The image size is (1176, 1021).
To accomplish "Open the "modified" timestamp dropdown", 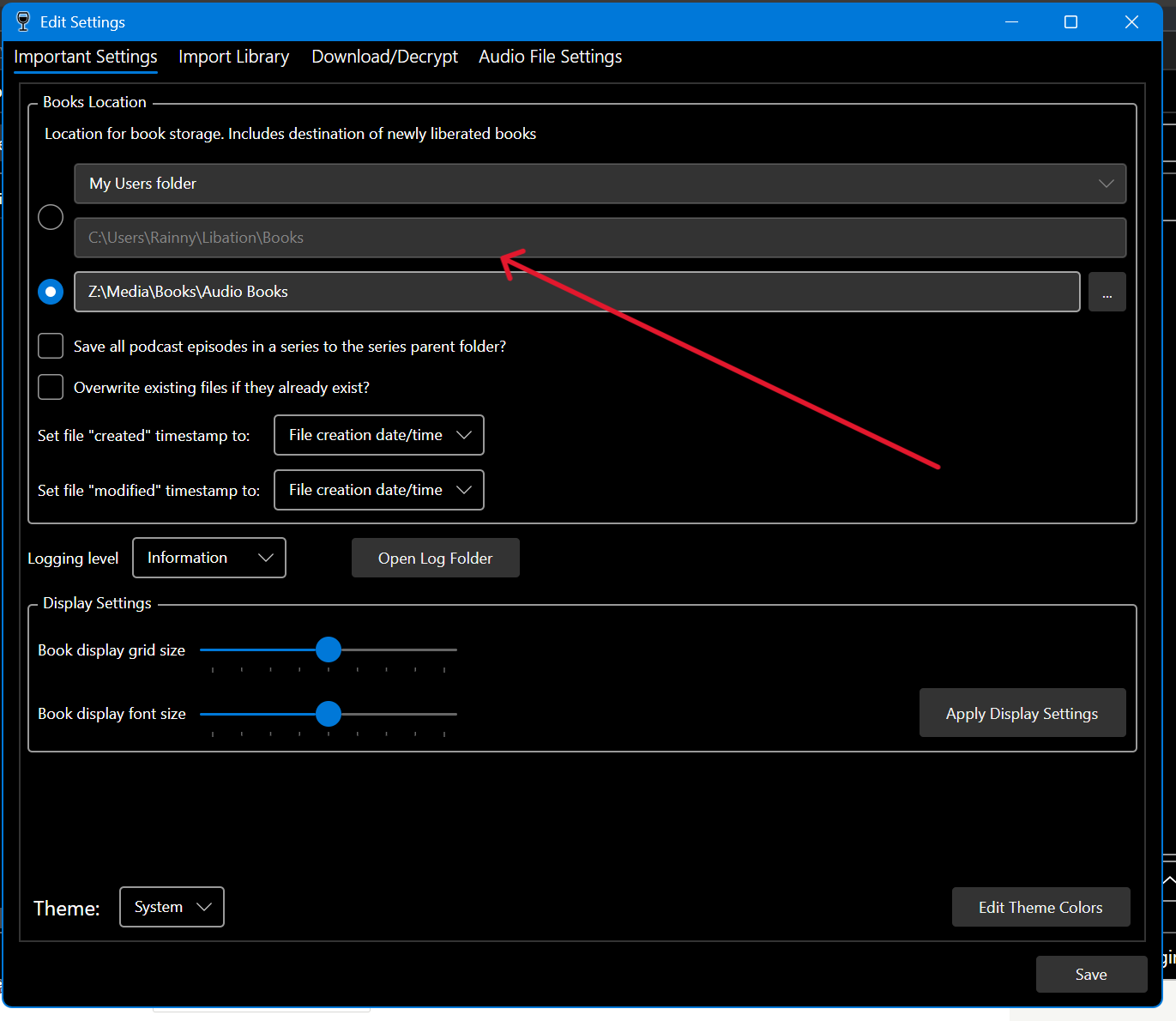I will pos(378,490).
